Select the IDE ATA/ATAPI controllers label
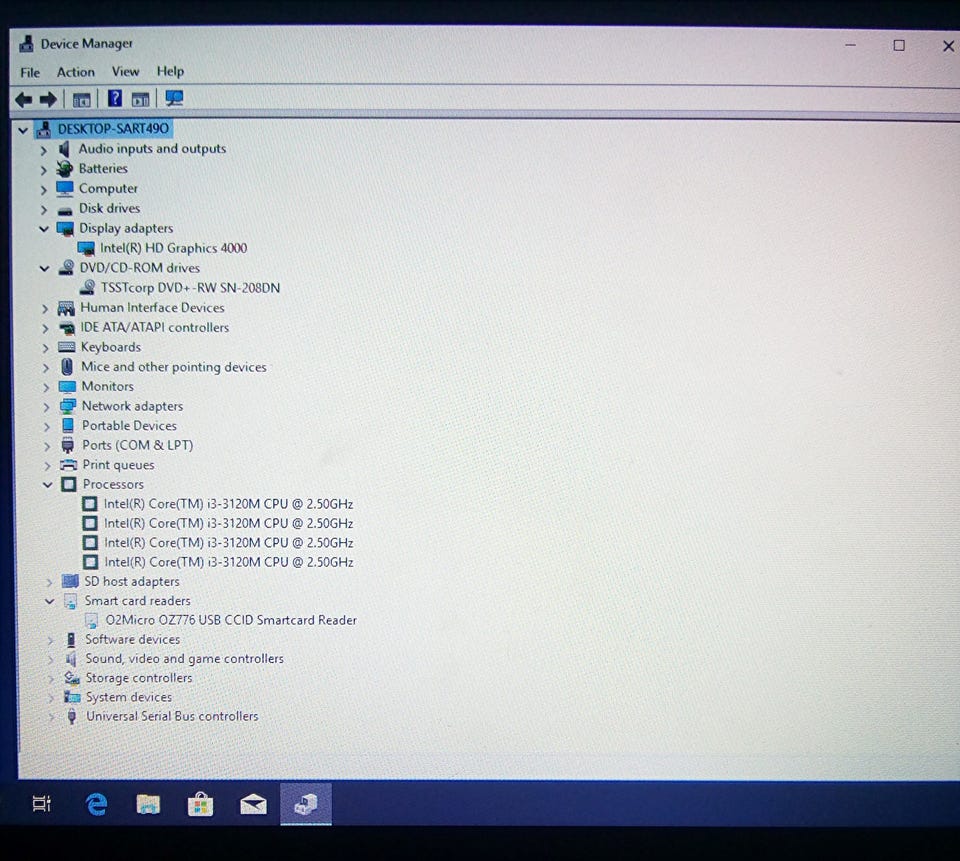This screenshot has width=960, height=861. (154, 328)
